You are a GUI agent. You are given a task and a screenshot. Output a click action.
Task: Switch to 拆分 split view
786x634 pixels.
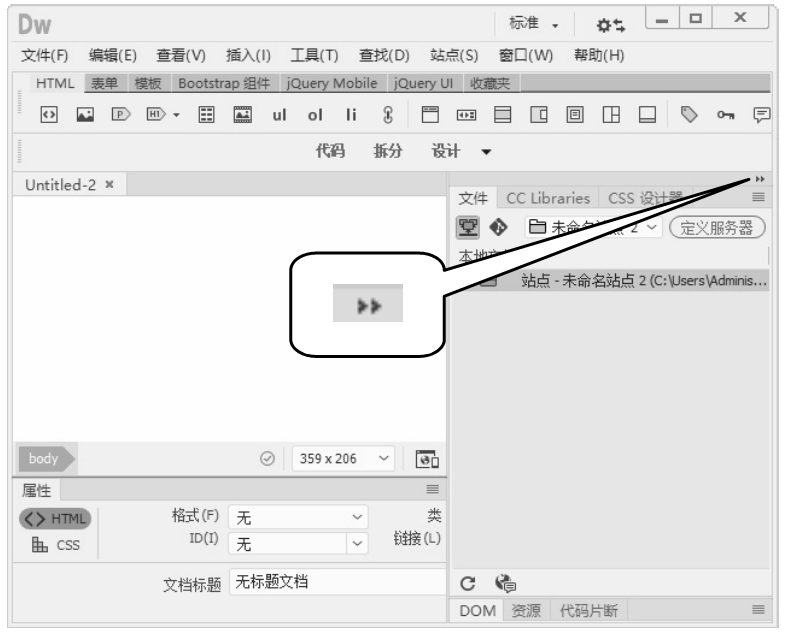pos(388,150)
